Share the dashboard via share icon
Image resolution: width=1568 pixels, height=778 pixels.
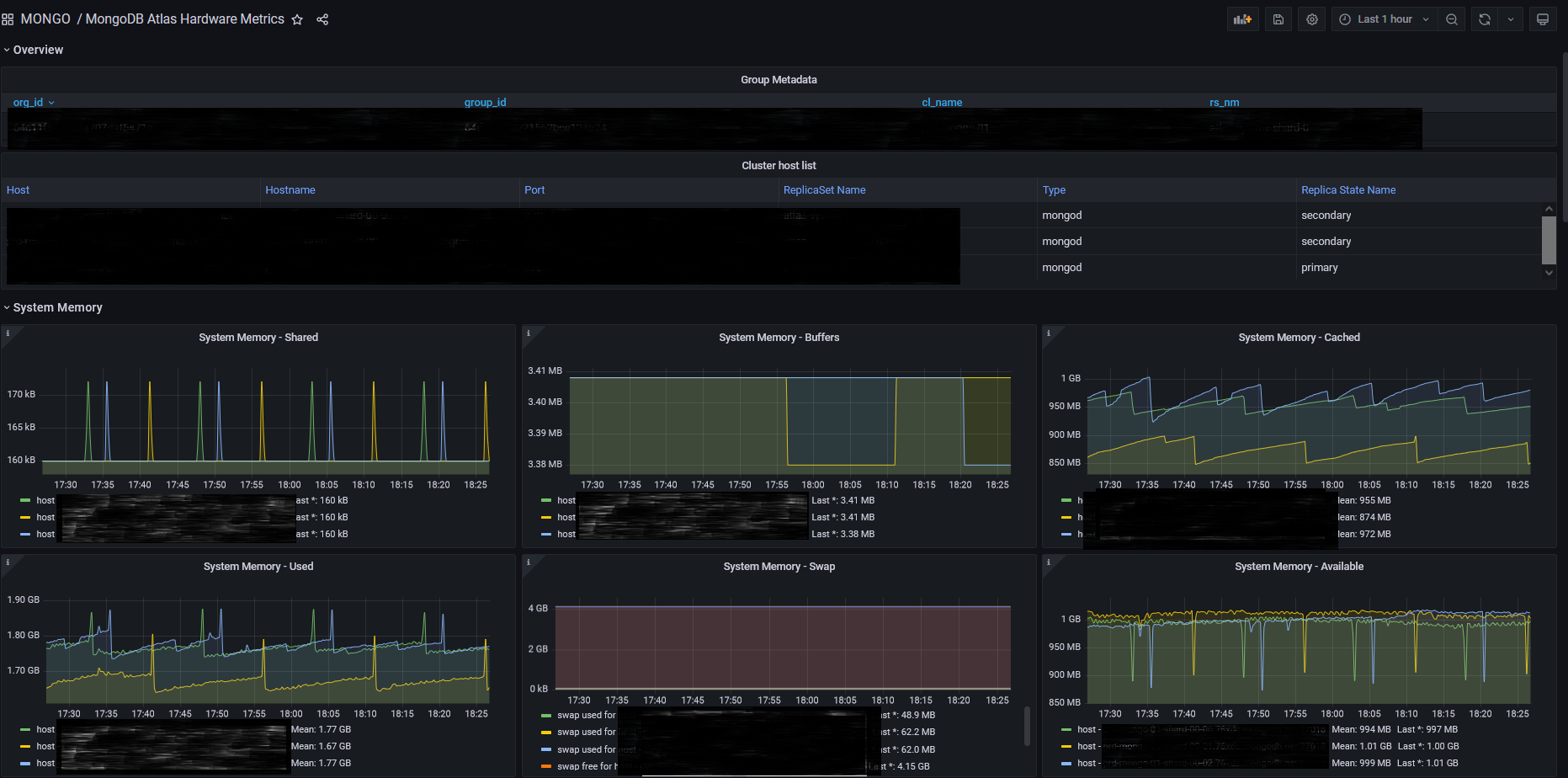pyautogui.click(x=322, y=19)
